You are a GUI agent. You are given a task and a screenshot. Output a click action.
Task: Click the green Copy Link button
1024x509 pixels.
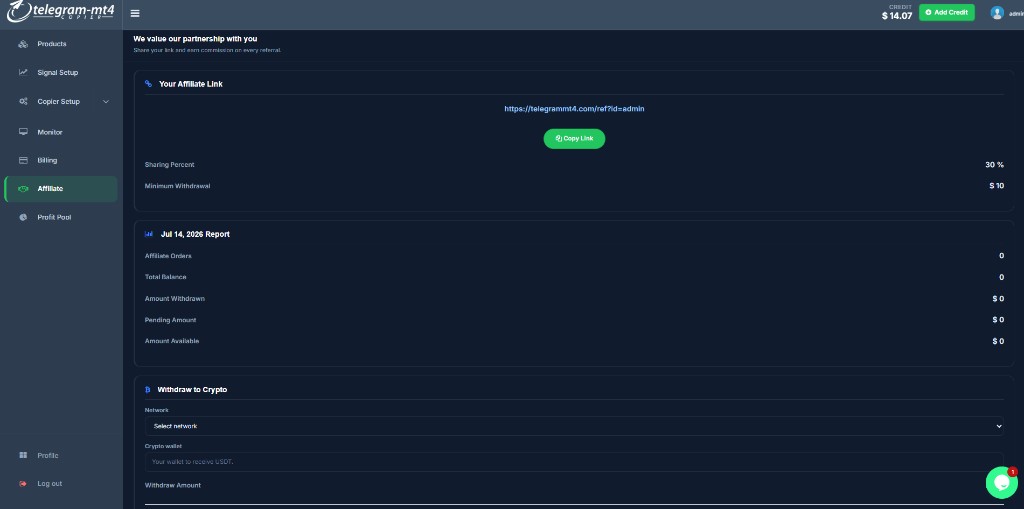tap(574, 139)
